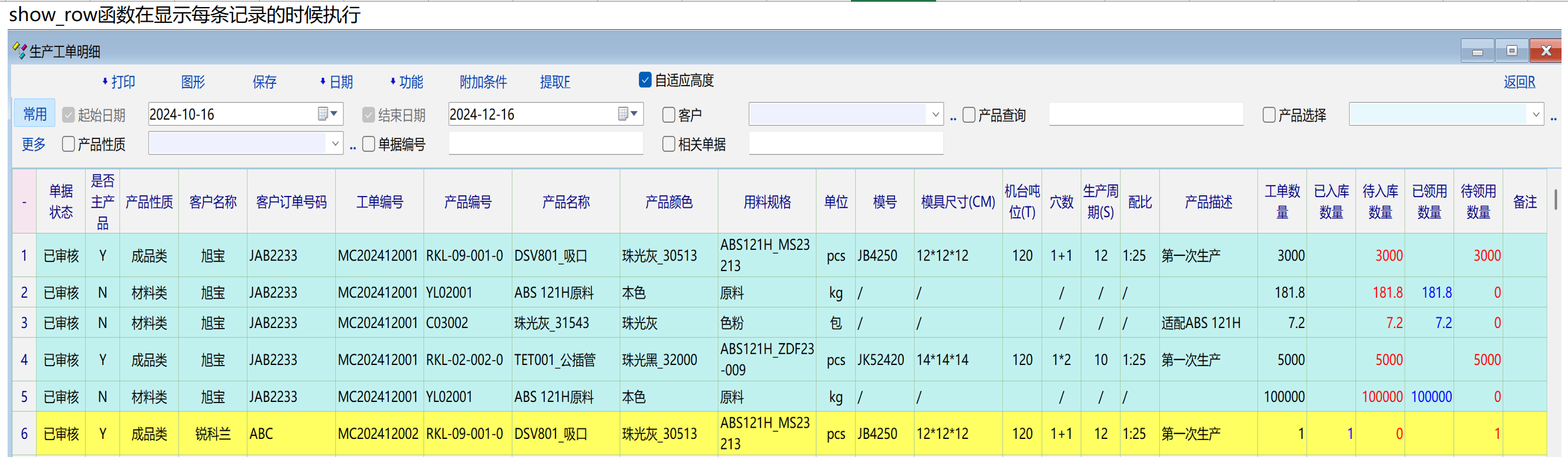Switch to the 更多 tab

point(33,144)
